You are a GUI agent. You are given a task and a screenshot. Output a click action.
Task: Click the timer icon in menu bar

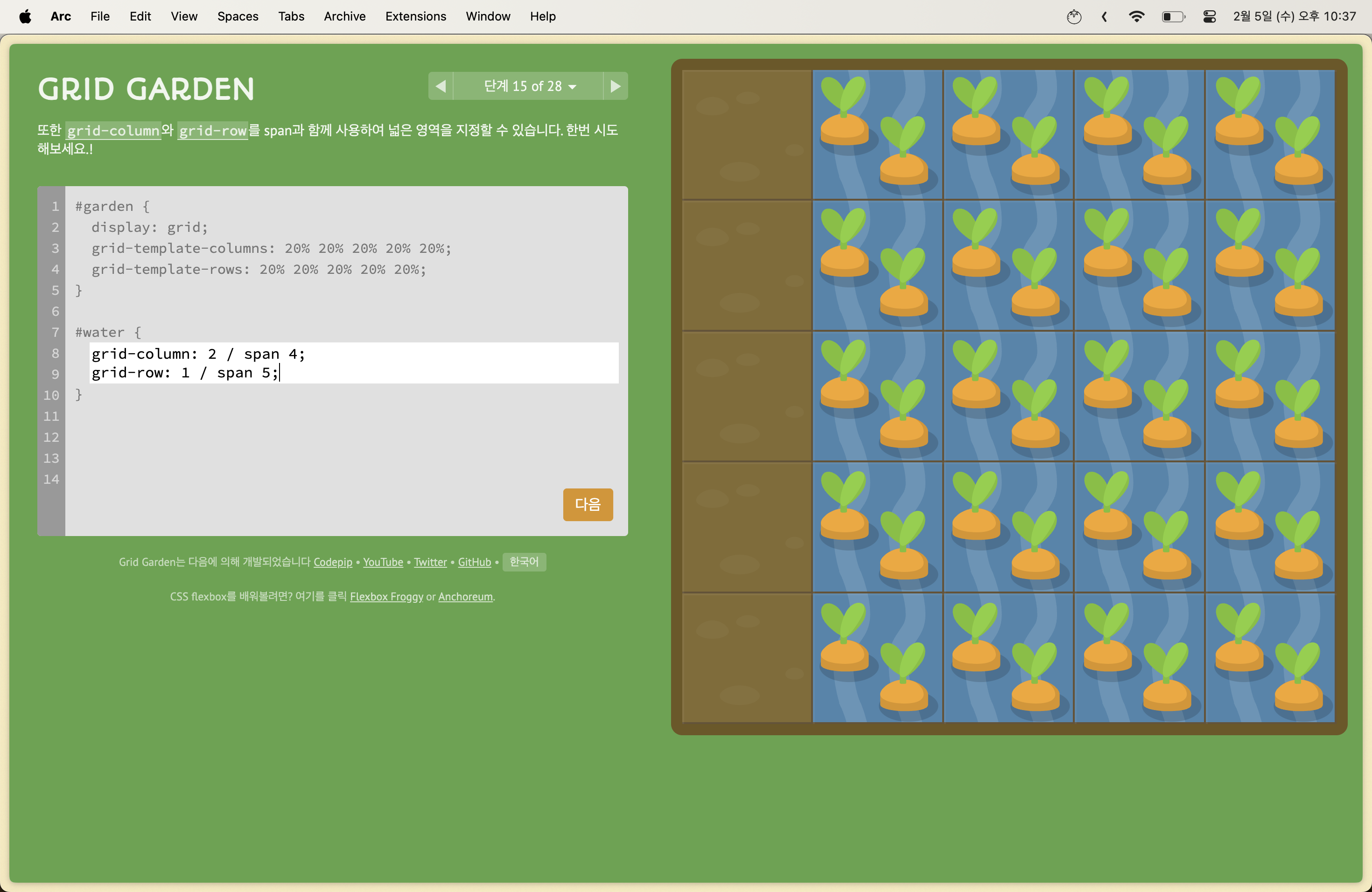point(1073,16)
